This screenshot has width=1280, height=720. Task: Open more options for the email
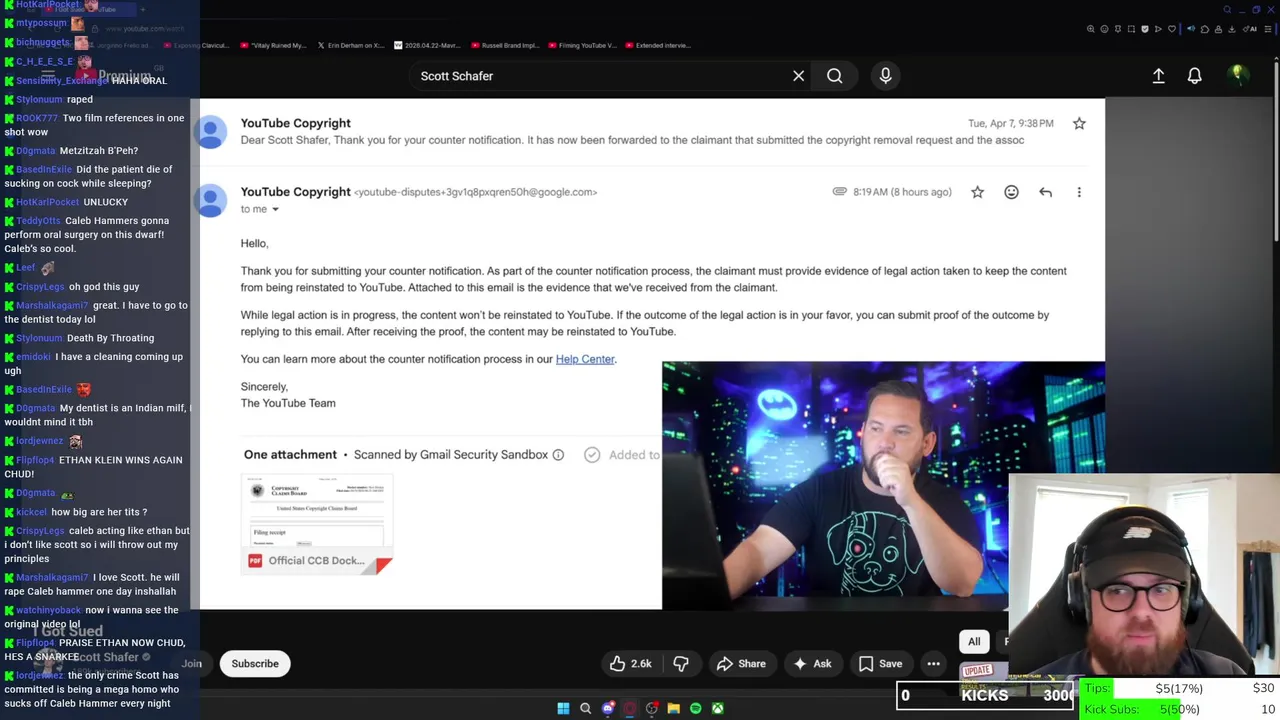pyautogui.click(x=1079, y=192)
